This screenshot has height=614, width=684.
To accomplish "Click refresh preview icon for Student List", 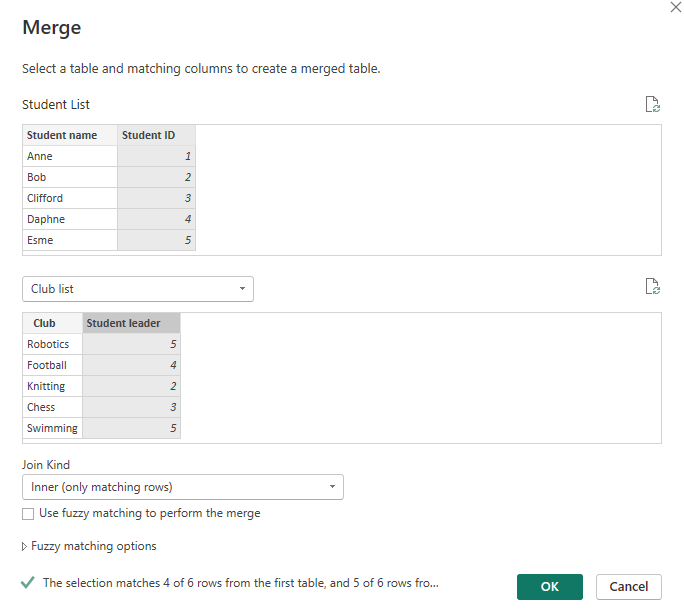I will [652, 104].
